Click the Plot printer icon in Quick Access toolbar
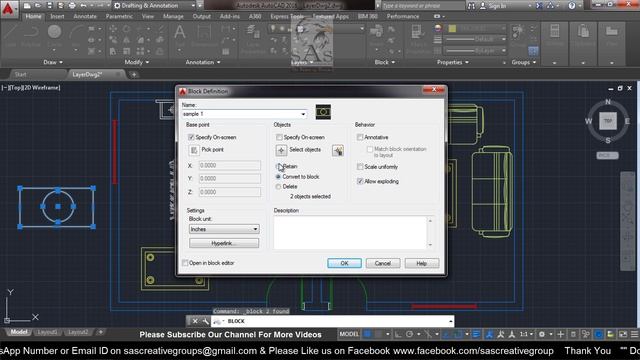This screenshot has width=640, height=360. (x=72, y=6)
